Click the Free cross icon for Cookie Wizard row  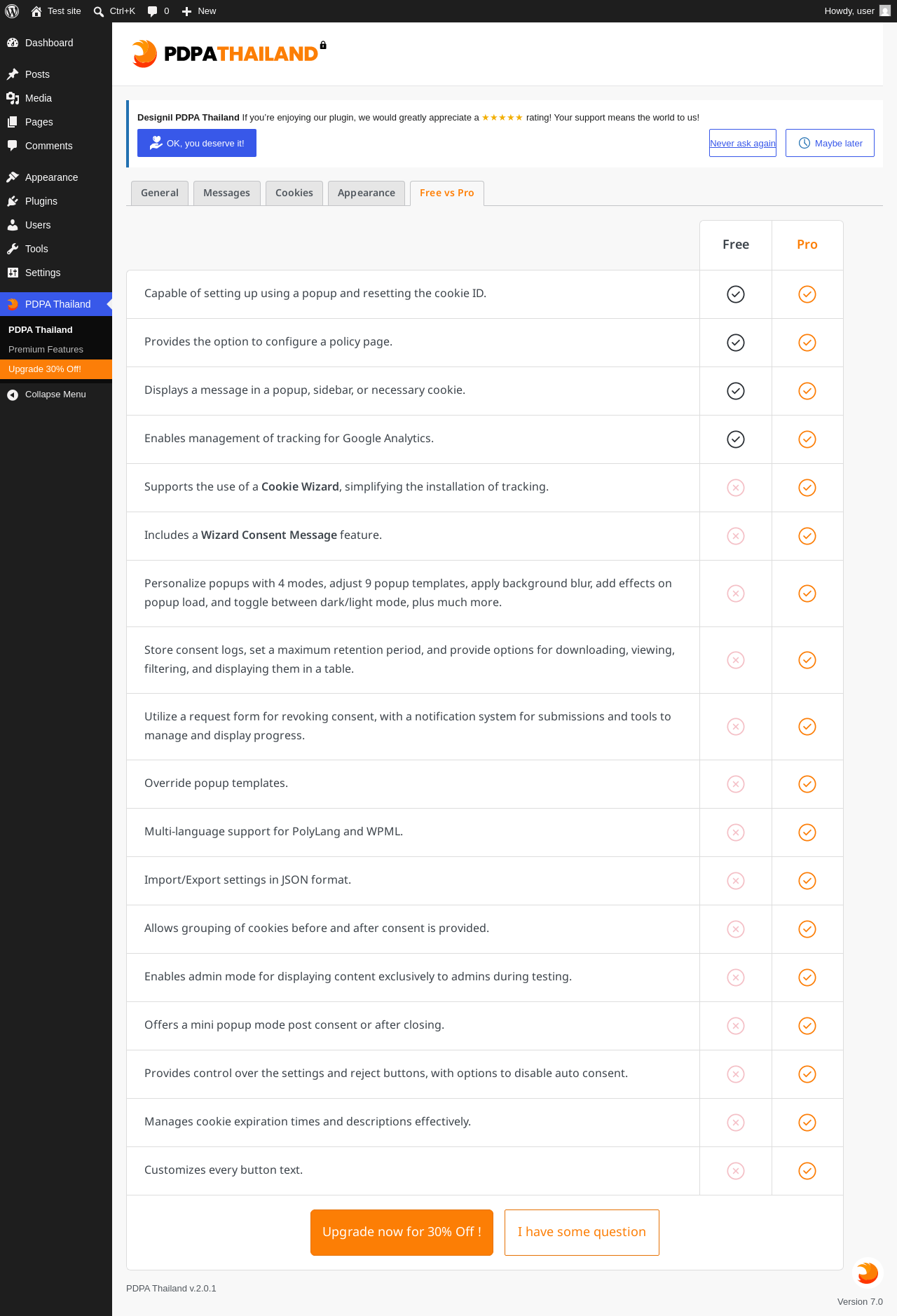click(x=736, y=488)
